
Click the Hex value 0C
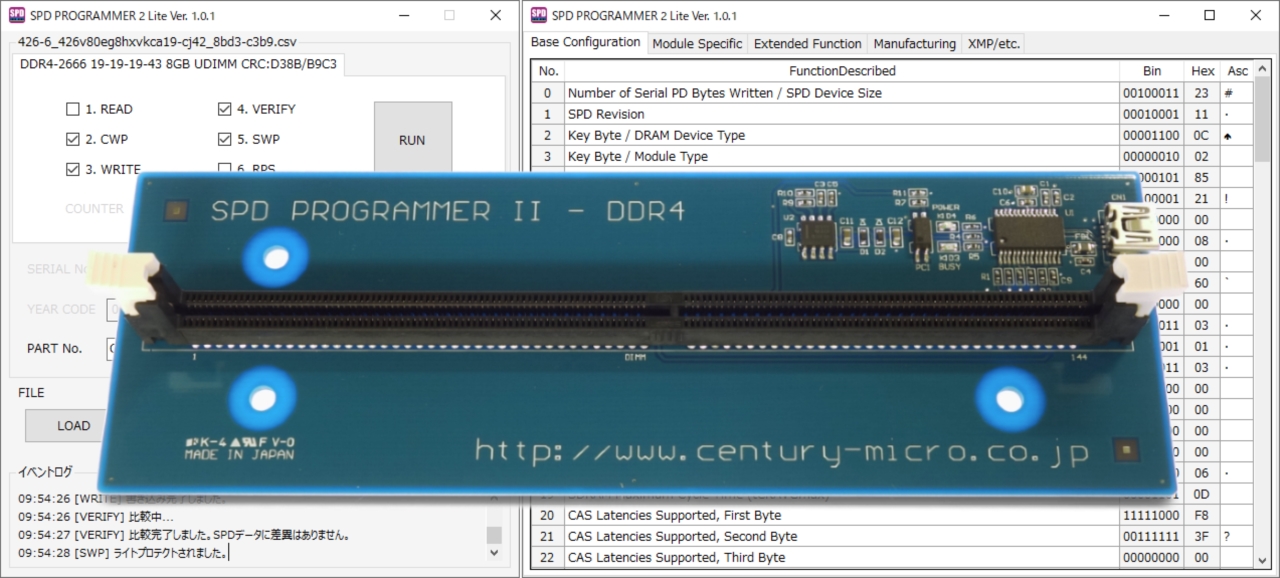(x=1203, y=135)
